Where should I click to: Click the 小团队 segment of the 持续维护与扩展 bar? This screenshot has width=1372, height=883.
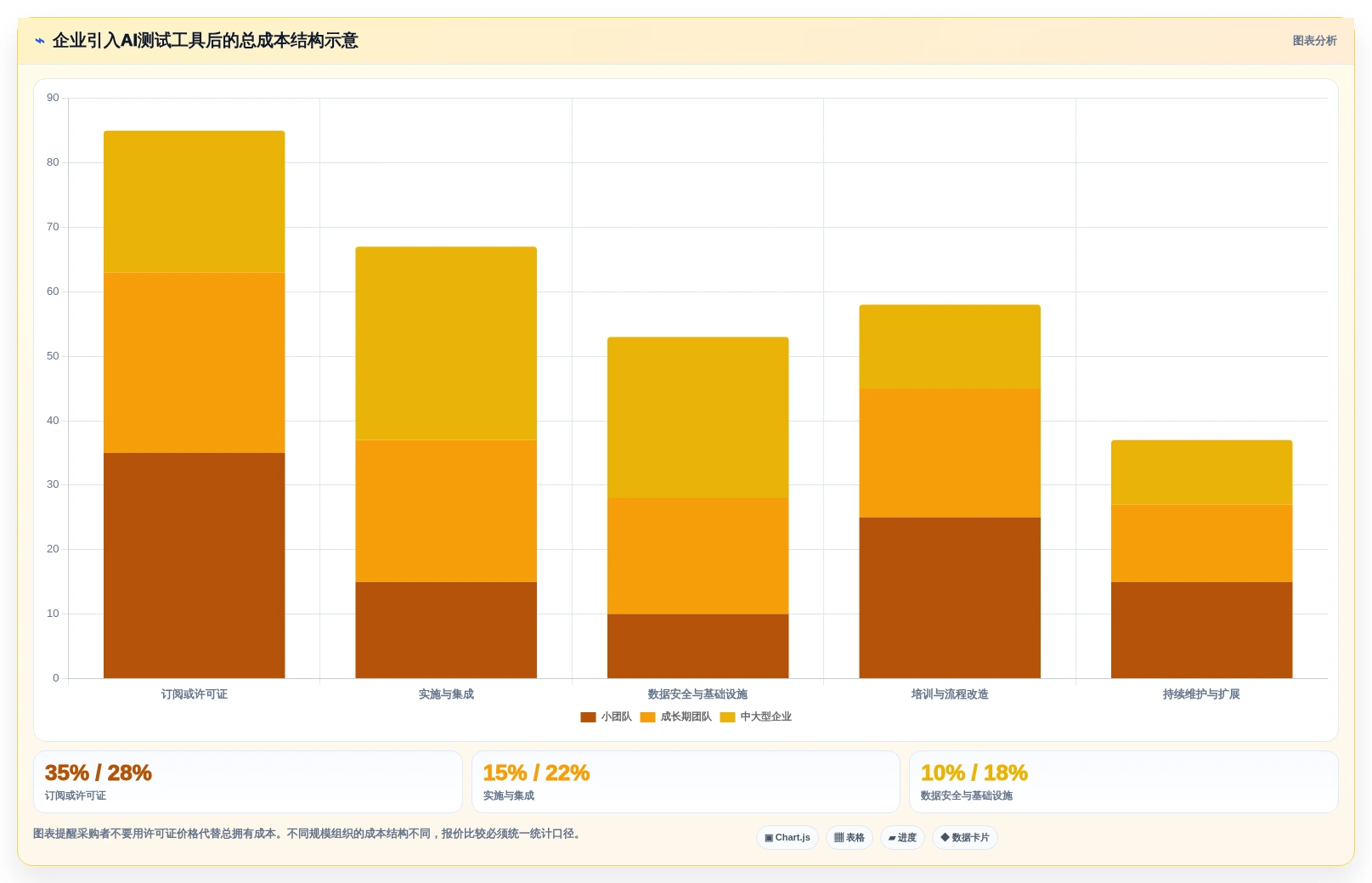1202,630
